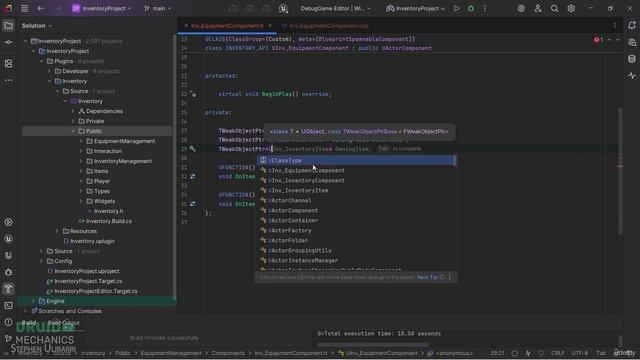
Task: Open the AI Assistant swirl icon
Action: click(x=521, y=8)
